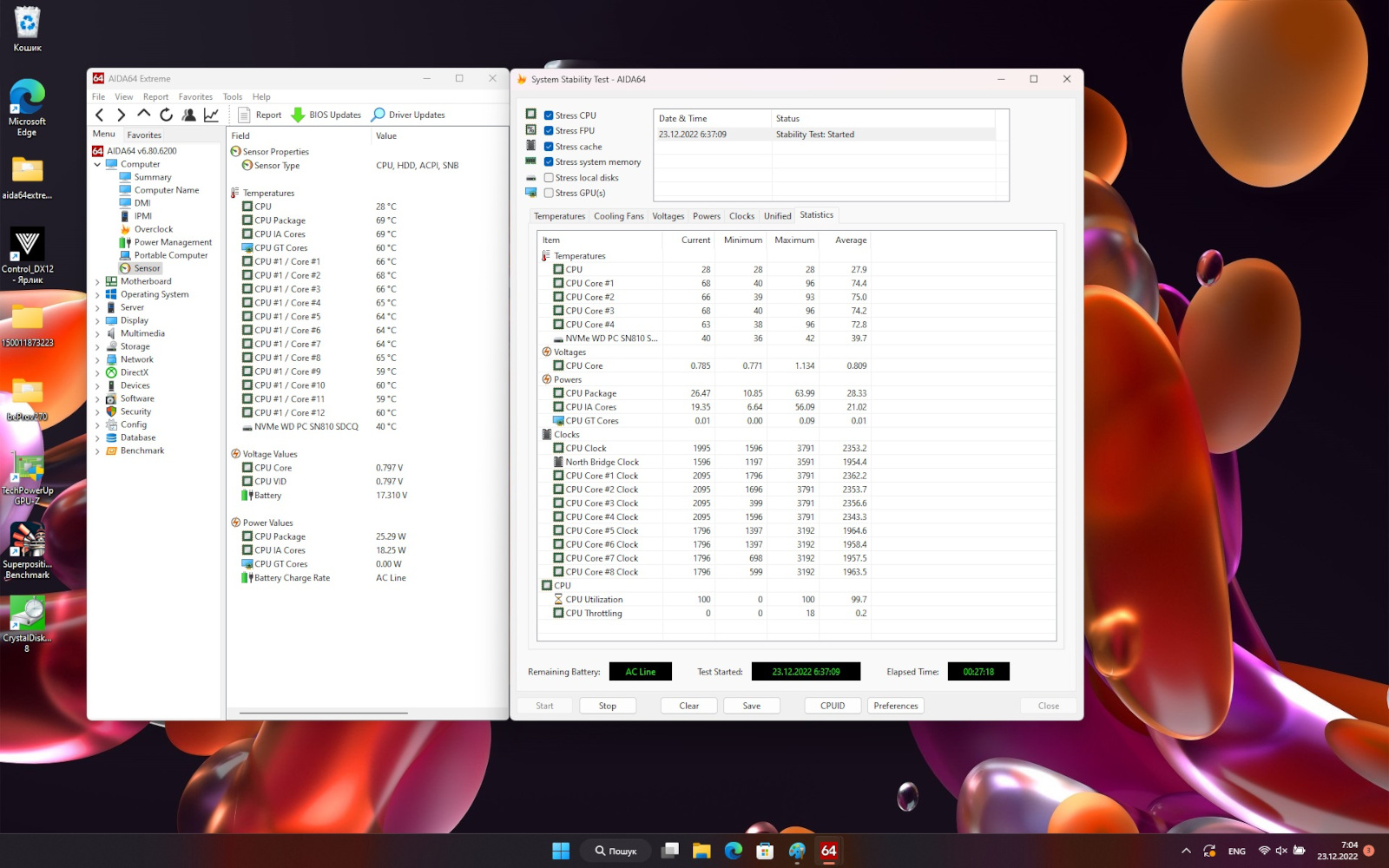Enable Stress local disks checkbox
The image size is (1389, 868).
[549, 178]
